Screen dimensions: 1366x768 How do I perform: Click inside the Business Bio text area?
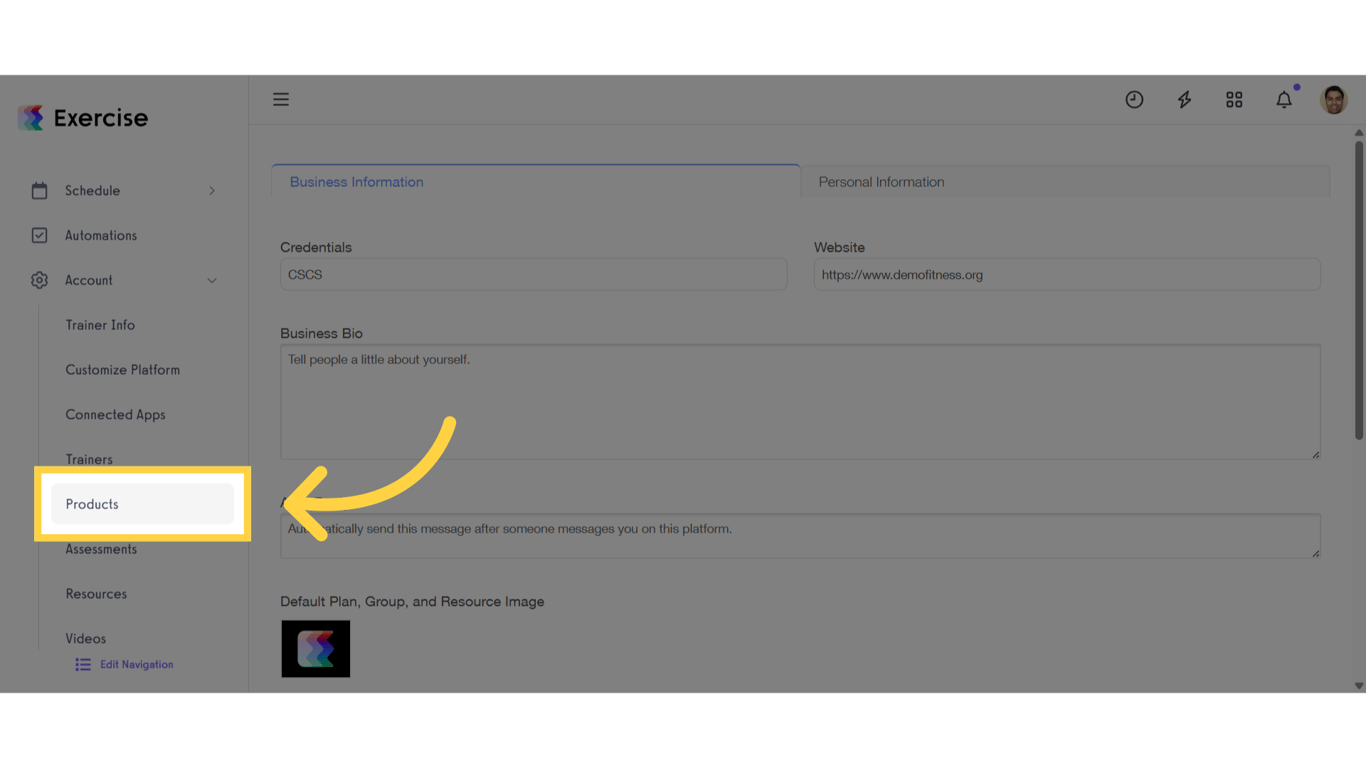click(800, 400)
